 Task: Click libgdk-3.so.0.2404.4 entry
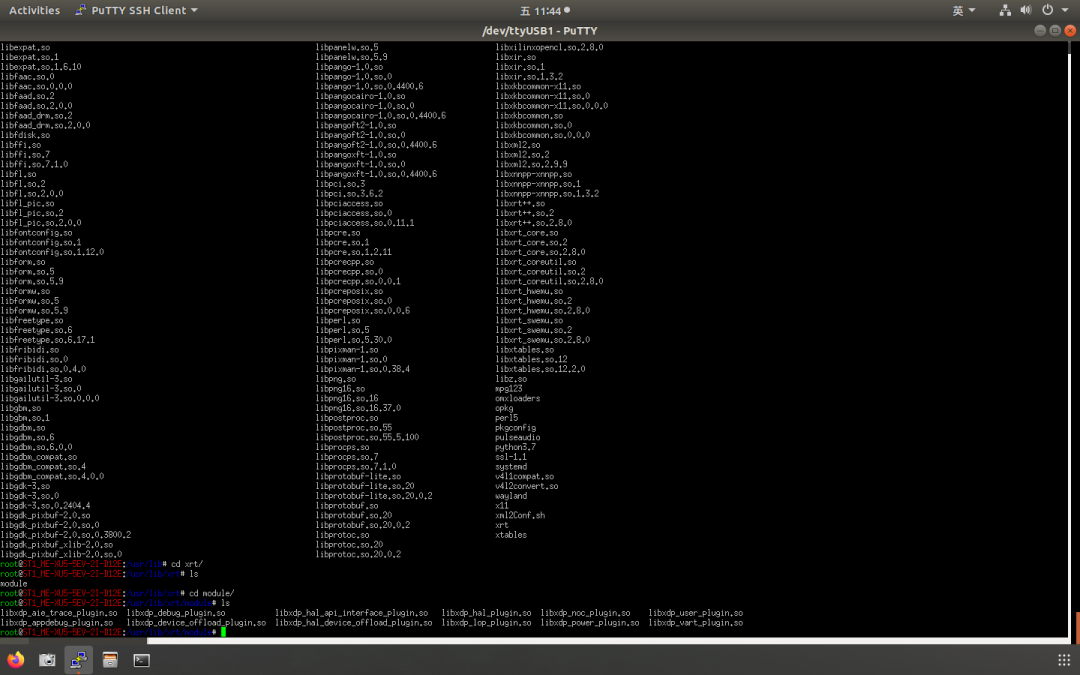45,506
